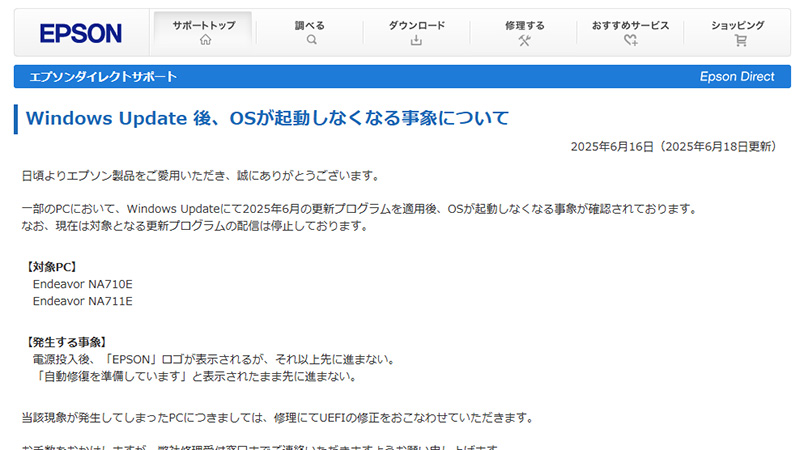The height and width of the screenshot is (450, 800).
Task: Open the ダウンロード menu label
Action: (x=417, y=25)
